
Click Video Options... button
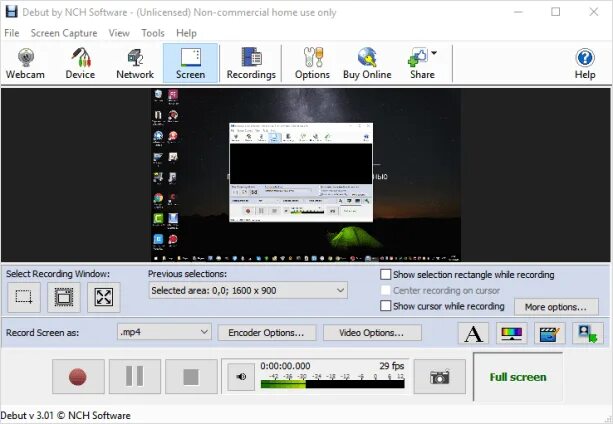click(372, 333)
